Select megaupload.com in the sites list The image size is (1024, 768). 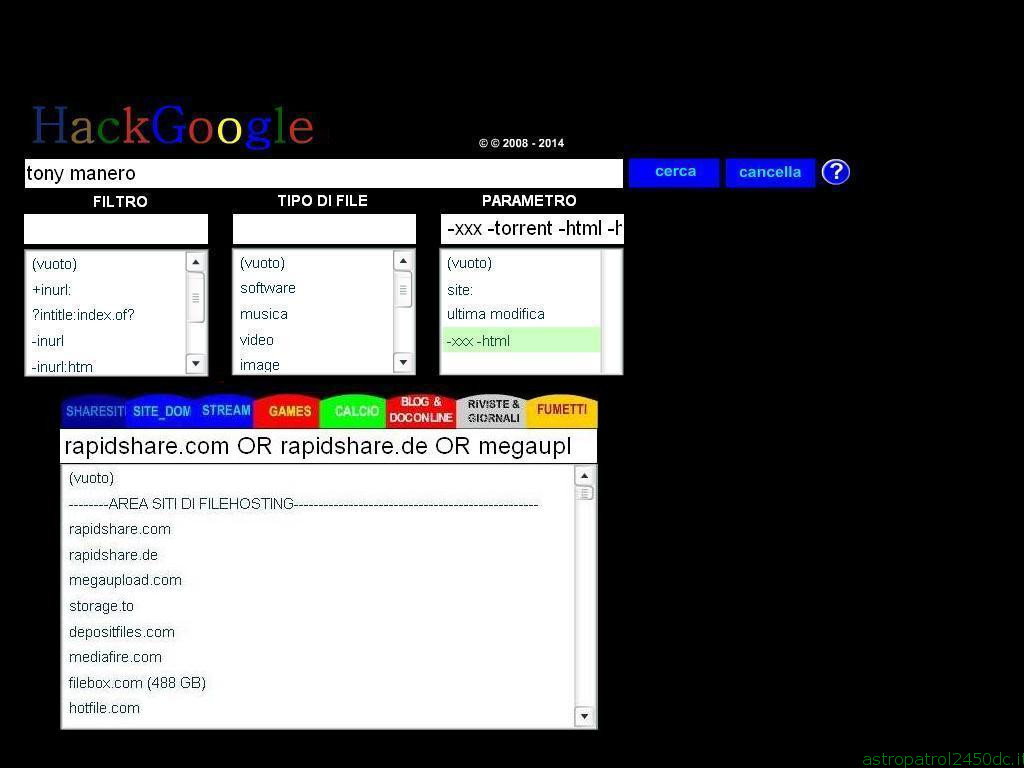[x=319, y=581]
